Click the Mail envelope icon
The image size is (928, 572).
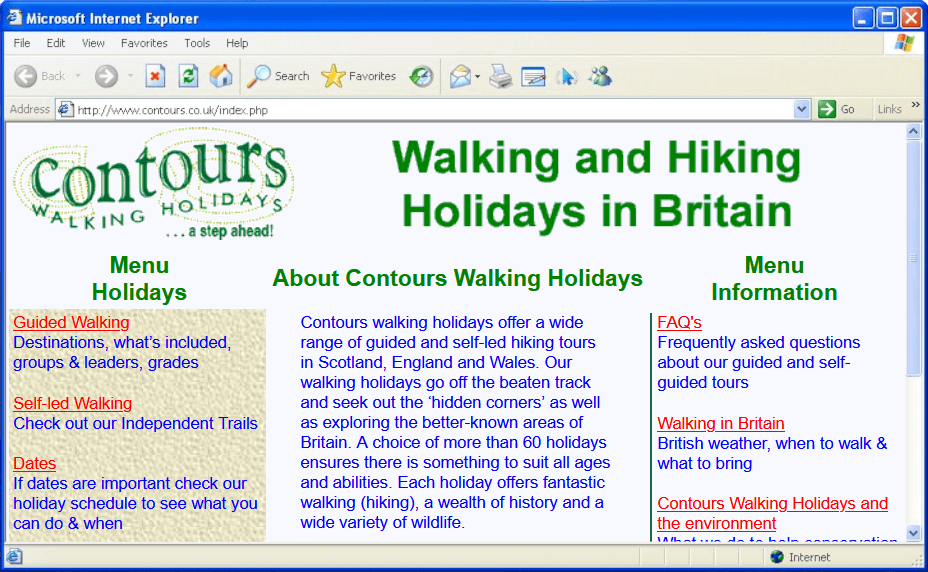point(460,76)
